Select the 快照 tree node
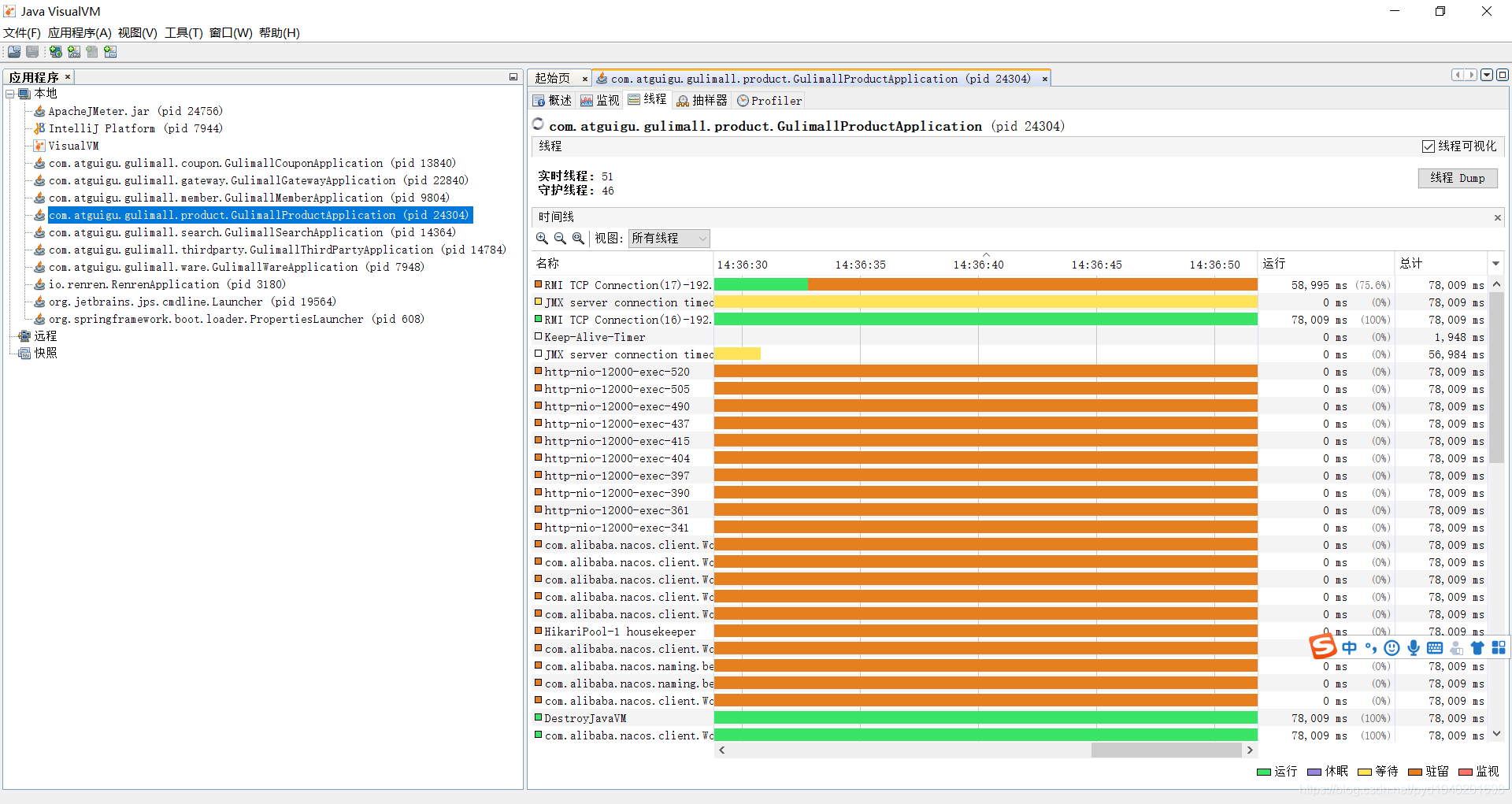Screen dimensions: 1512x804 pos(45,354)
